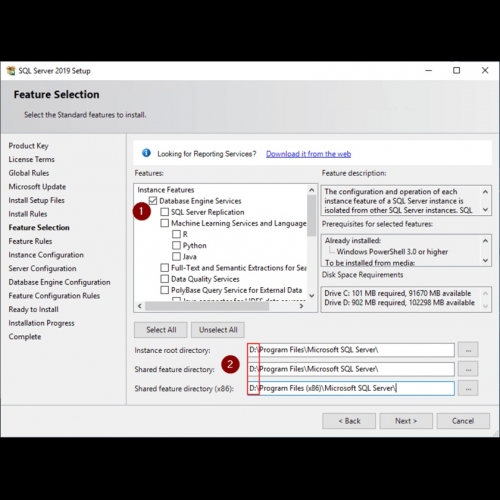The height and width of the screenshot is (500, 500).
Task: Click Feature description scroll down arrow
Action: click(485, 210)
